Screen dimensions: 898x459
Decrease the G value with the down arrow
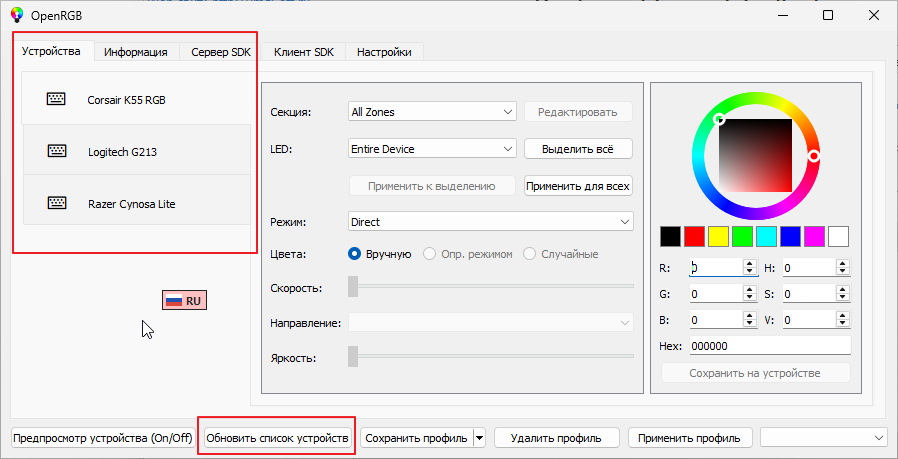pos(749,298)
